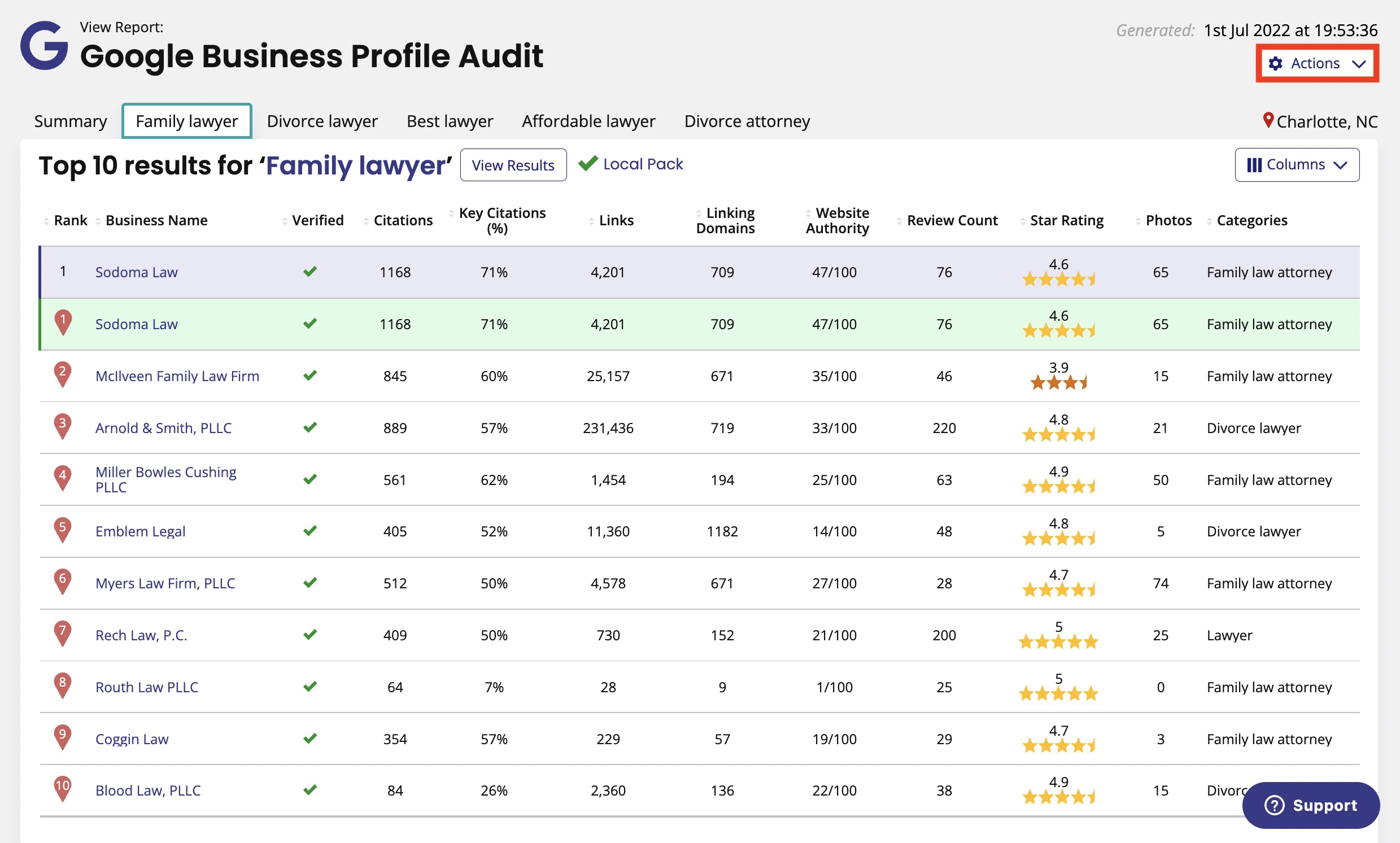Click map pin 9 for Coggin Law
The width and height of the screenshot is (1400, 843).
pos(63,737)
